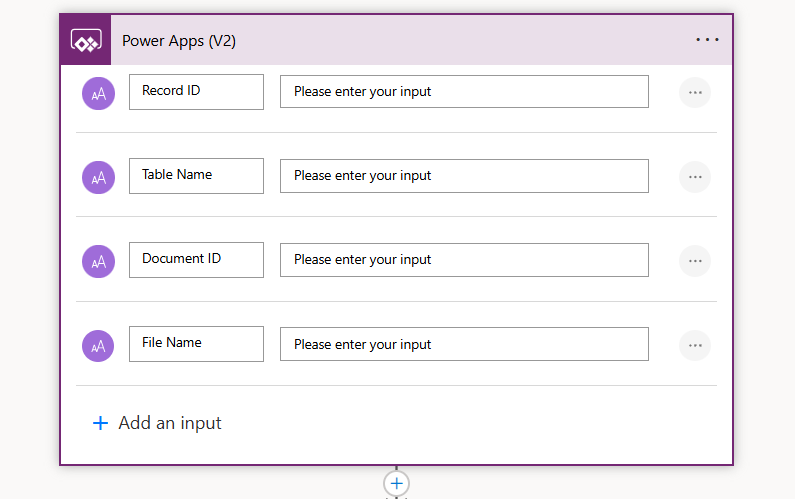The image size is (795, 499).
Task: Click the text type icon beside Table Name
Action: pyautogui.click(x=98, y=177)
